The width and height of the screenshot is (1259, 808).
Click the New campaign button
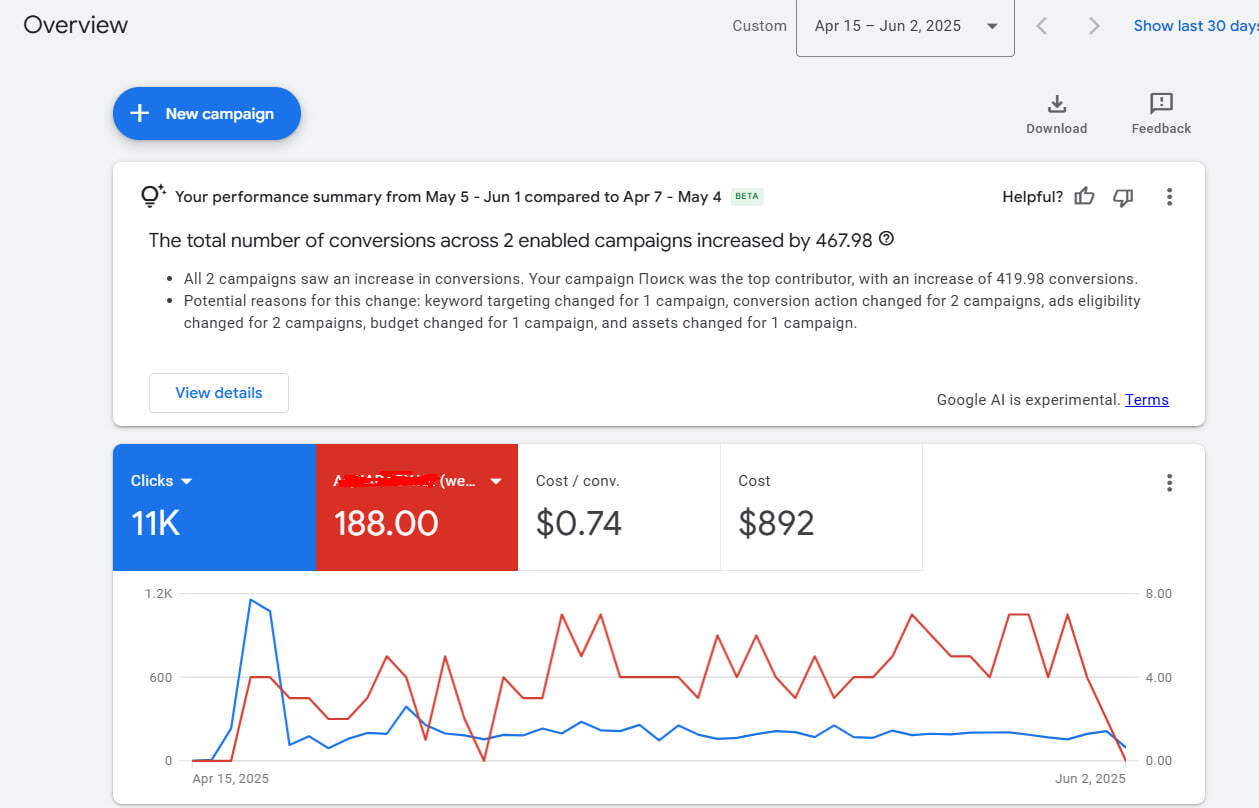click(207, 113)
